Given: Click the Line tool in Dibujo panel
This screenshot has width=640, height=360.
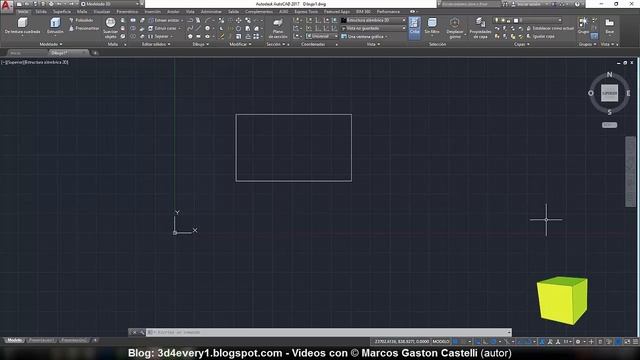Looking at the screenshot, I should [x=198, y=28].
